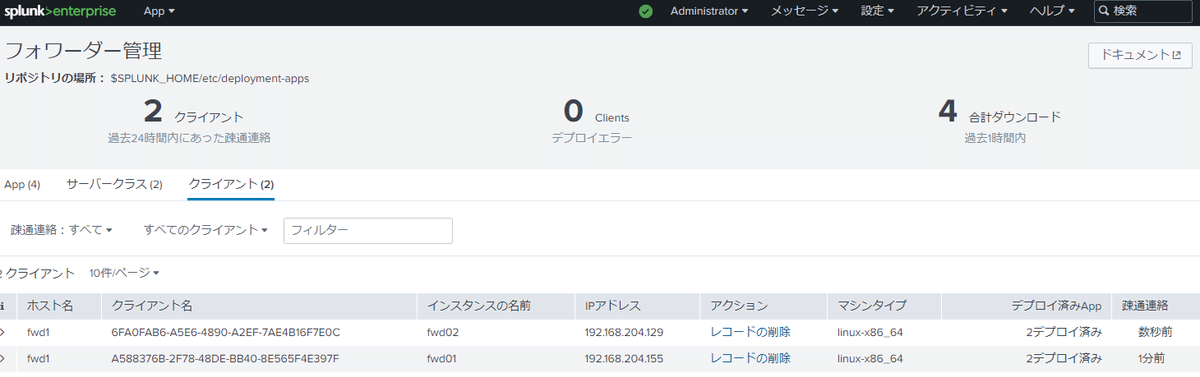1200x377 pixels.
Task: Open the すべてのクライアント dropdown
Action: click(x=205, y=230)
